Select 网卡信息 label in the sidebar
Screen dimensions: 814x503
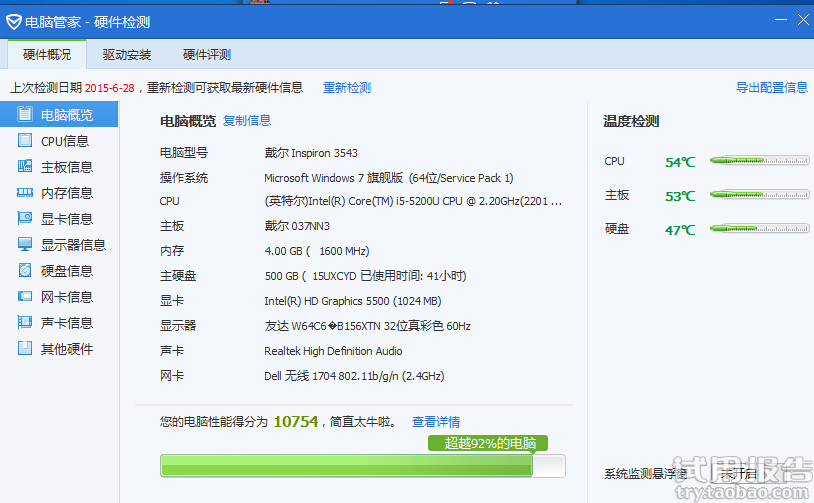click(67, 297)
